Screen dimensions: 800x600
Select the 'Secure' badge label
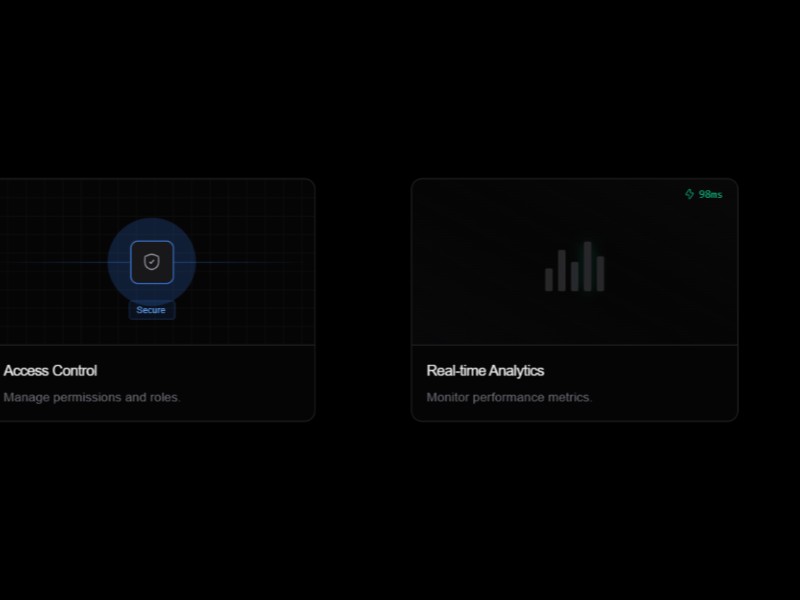point(151,310)
